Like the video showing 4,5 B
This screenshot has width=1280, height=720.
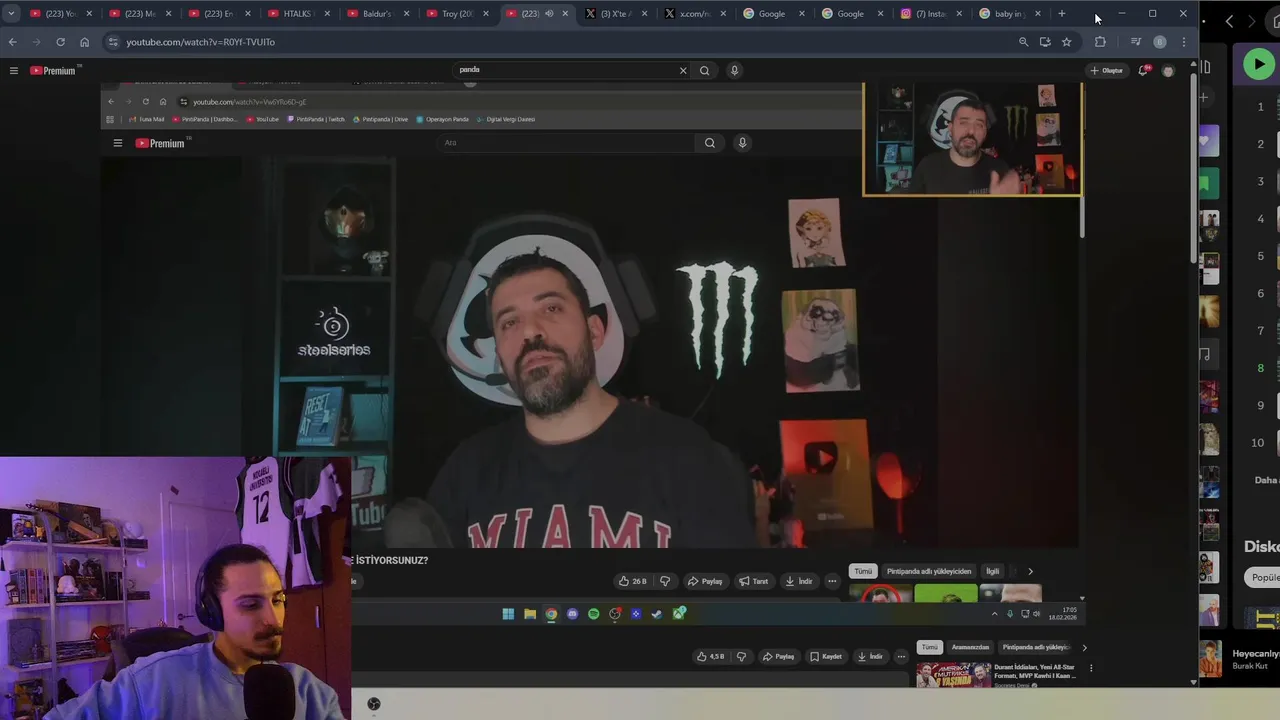click(710, 656)
